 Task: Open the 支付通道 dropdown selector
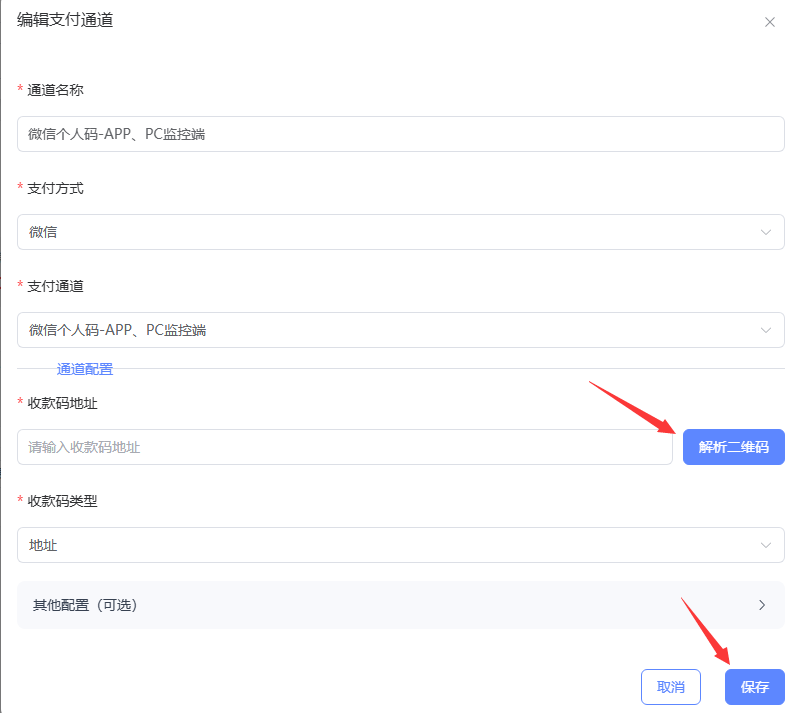(401, 330)
